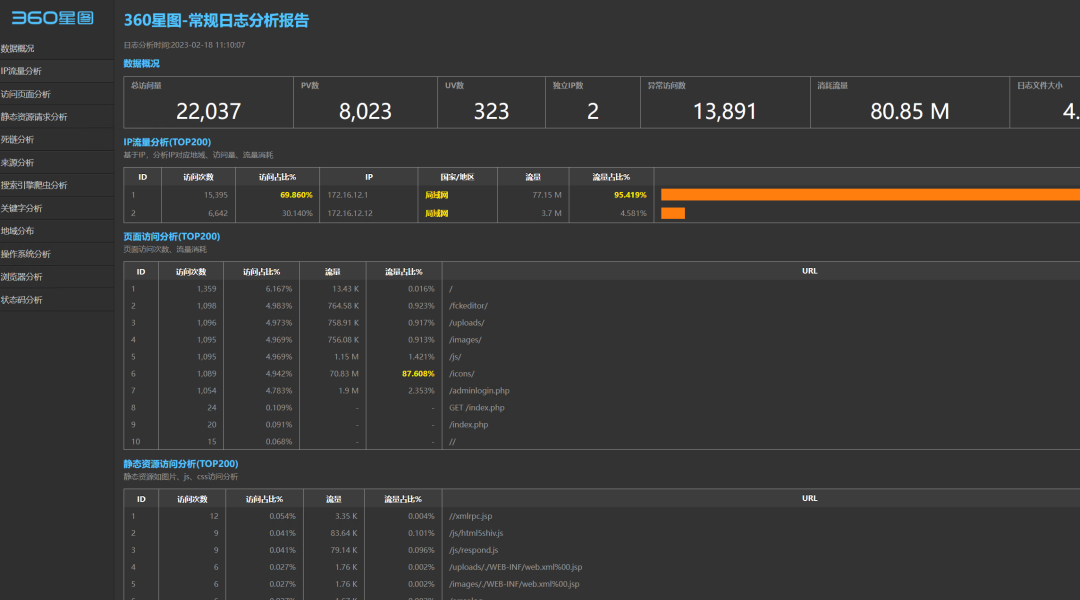Viewport: 1080px width, 600px height.
Task: Click the 6.167% visit ratio cell
Action: click(279, 289)
